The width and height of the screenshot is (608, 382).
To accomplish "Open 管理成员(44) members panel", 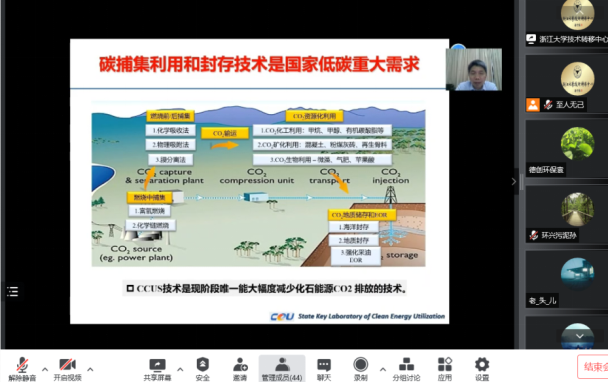I will click(x=282, y=368).
